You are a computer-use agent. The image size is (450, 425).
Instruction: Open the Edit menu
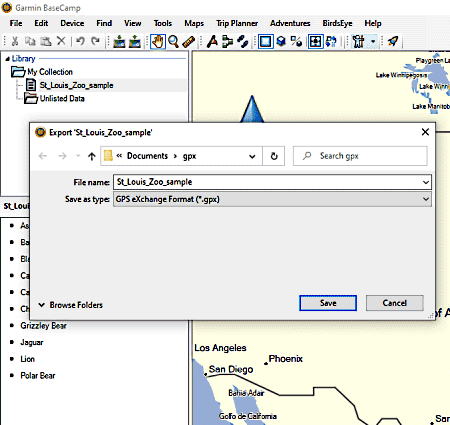41,23
